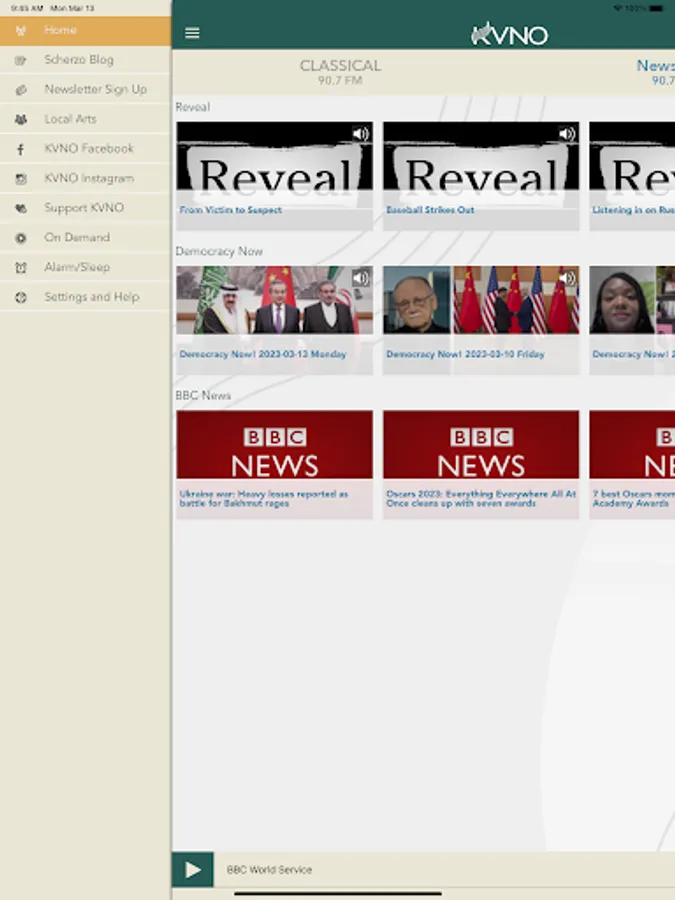Click the Support KVNO heart icon

(x=21, y=208)
